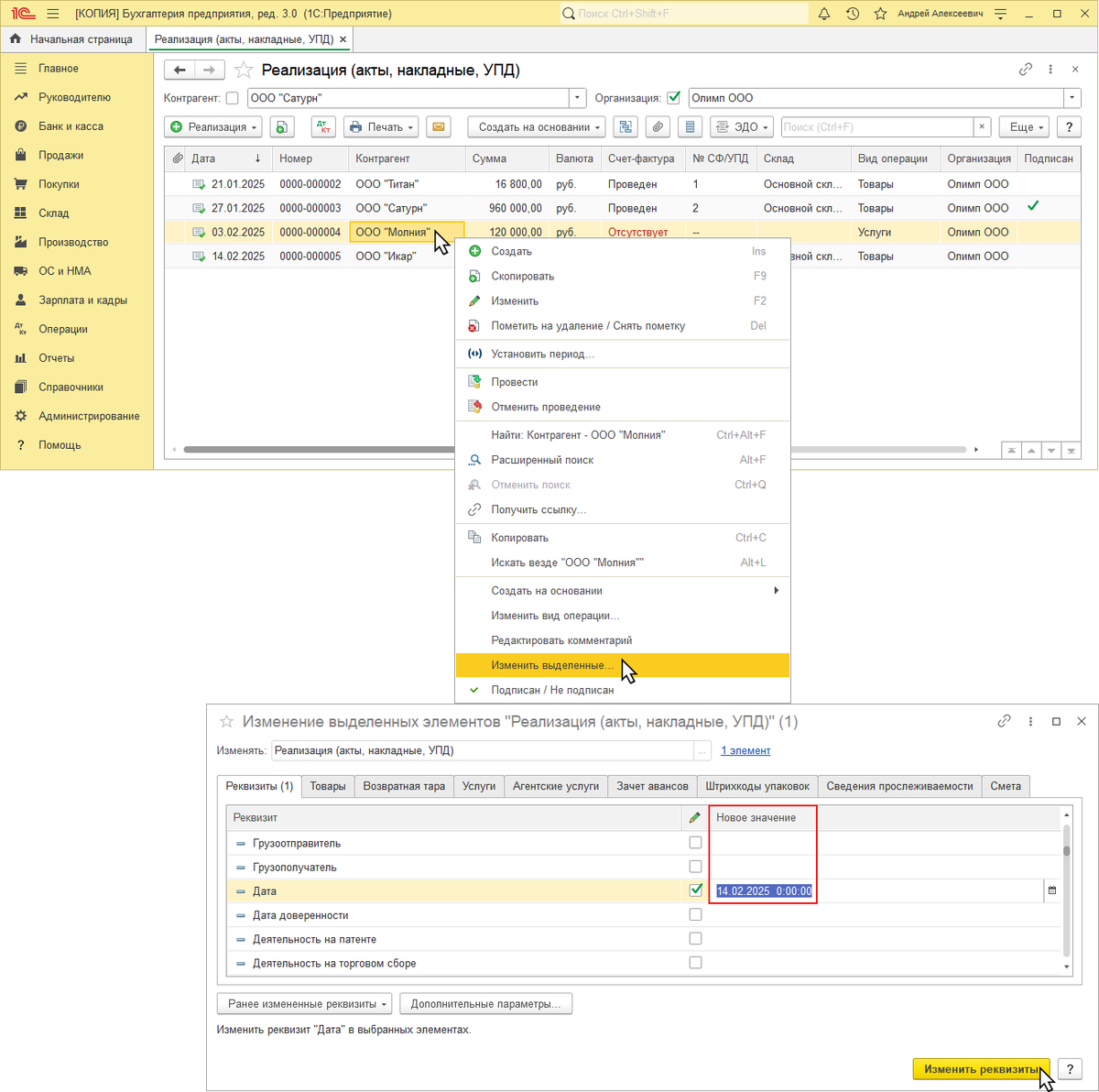The height and width of the screenshot is (1092, 1099).
Task: Open help question mark in list toolbar
Action: 1068,127
